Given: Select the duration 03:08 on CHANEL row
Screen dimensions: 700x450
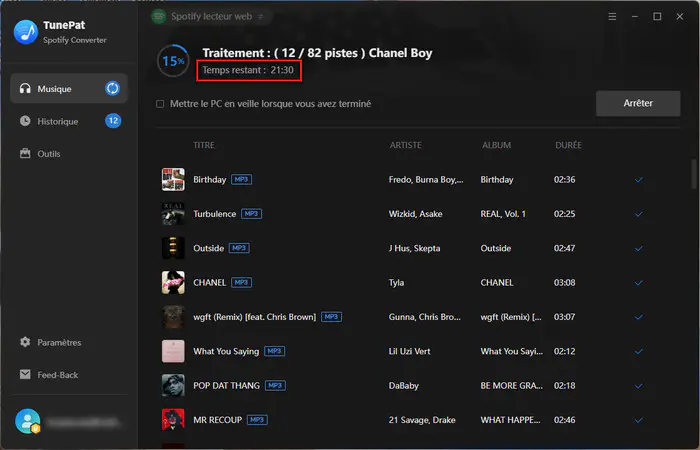Looking at the screenshot, I should tap(564, 283).
